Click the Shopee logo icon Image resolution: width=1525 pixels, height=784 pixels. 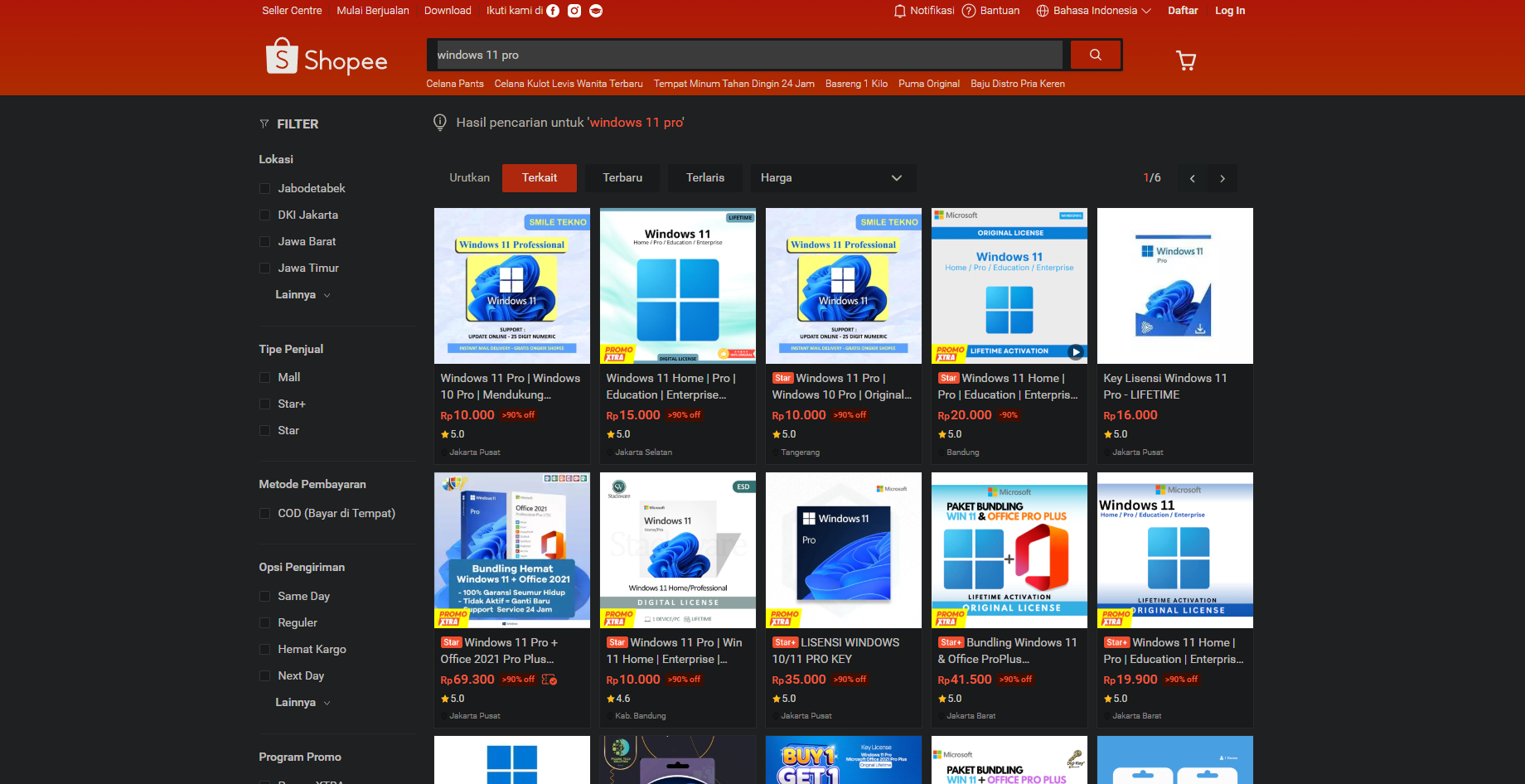[x=282, y=56]
